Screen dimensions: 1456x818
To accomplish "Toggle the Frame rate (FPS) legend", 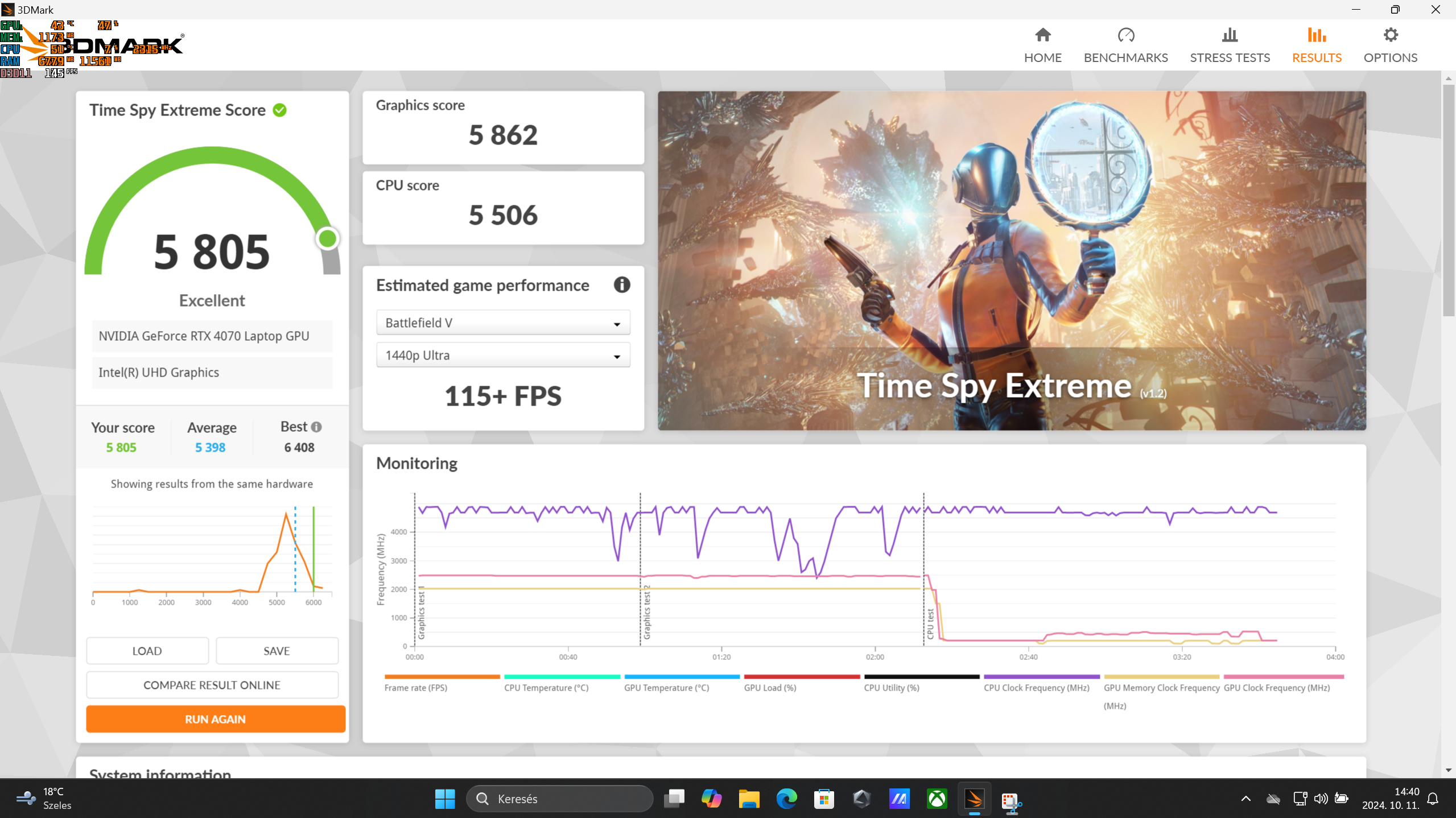I will point(442,683).
